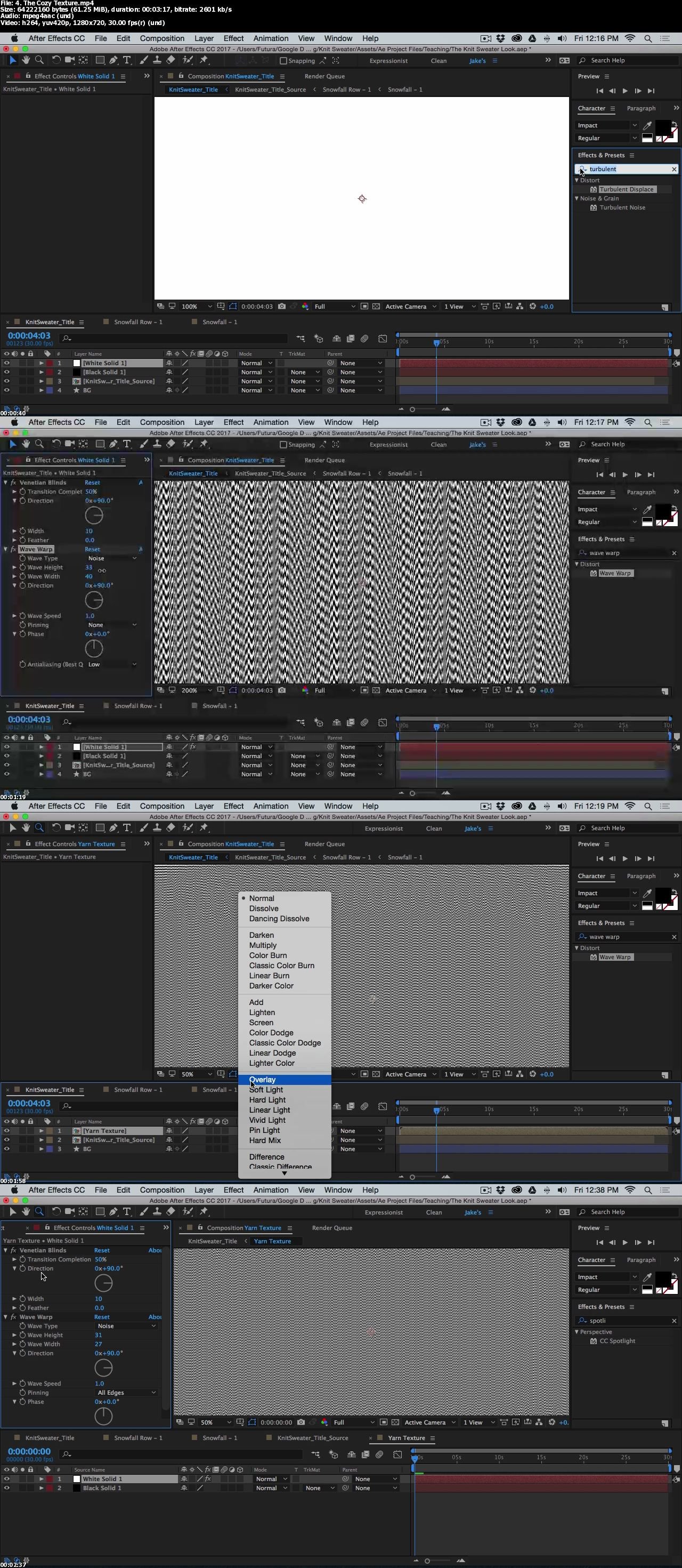Disable Wave Warp fx in 12:38 PM frame

[13, 1316]
